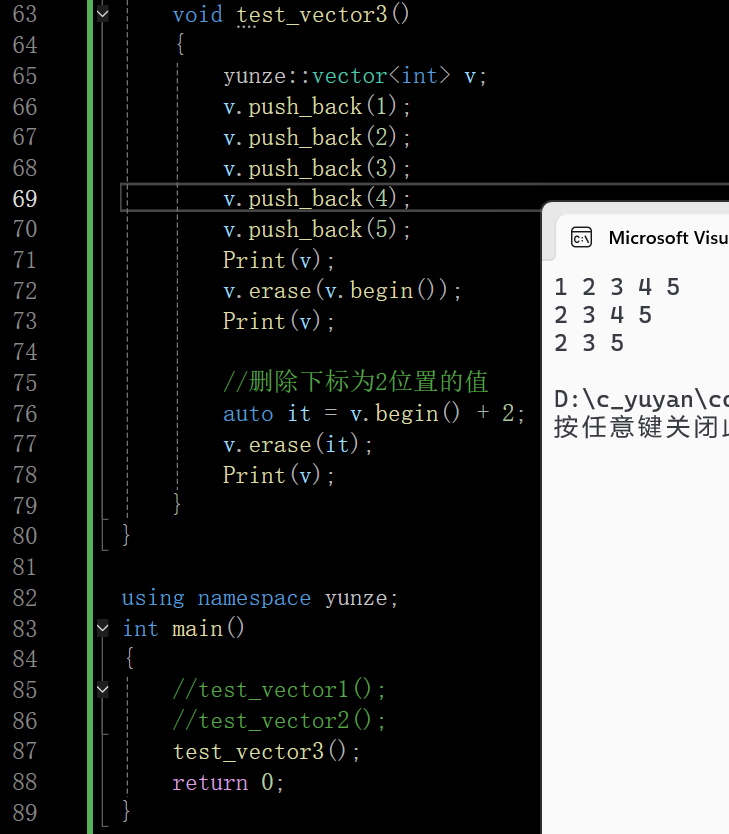Click the return 0; statement

pyautogui.click(x=228, y=782)
